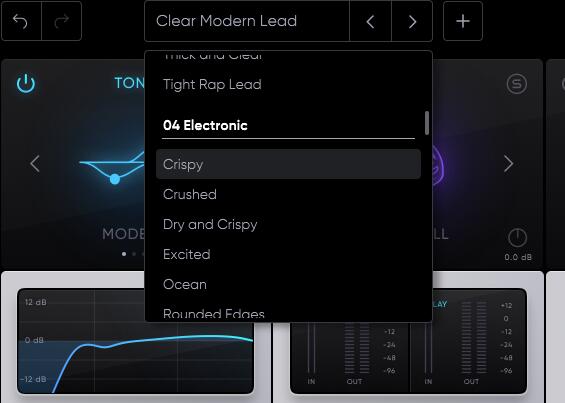
Task: Select the Dry and Crispy preset
Action: [x=288, y=224]
